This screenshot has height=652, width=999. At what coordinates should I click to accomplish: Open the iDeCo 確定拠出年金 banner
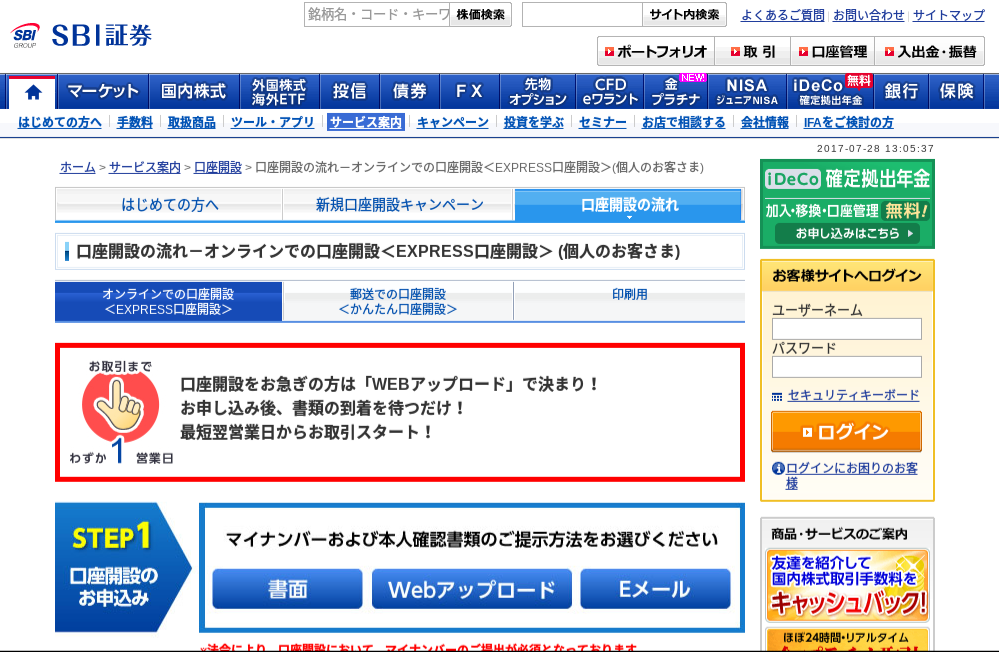847,204
